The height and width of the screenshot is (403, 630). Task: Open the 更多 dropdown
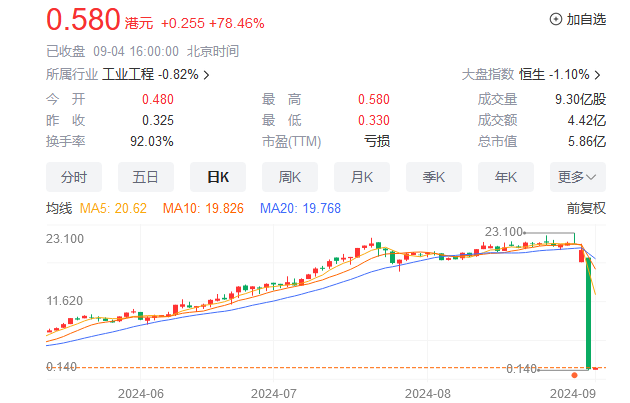tap(578, 177)
